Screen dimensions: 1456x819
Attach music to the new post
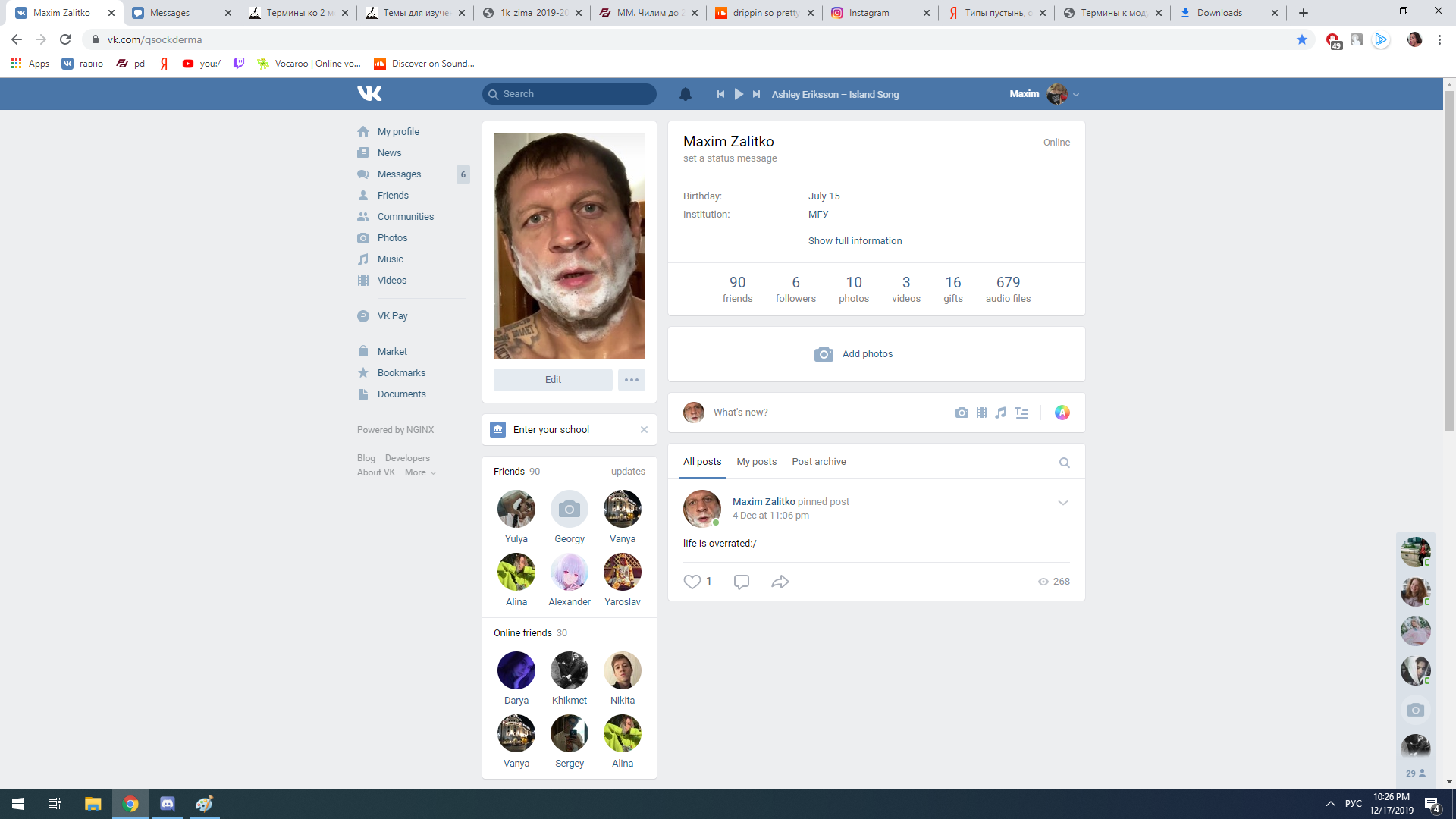click(x=1001, y=413)
